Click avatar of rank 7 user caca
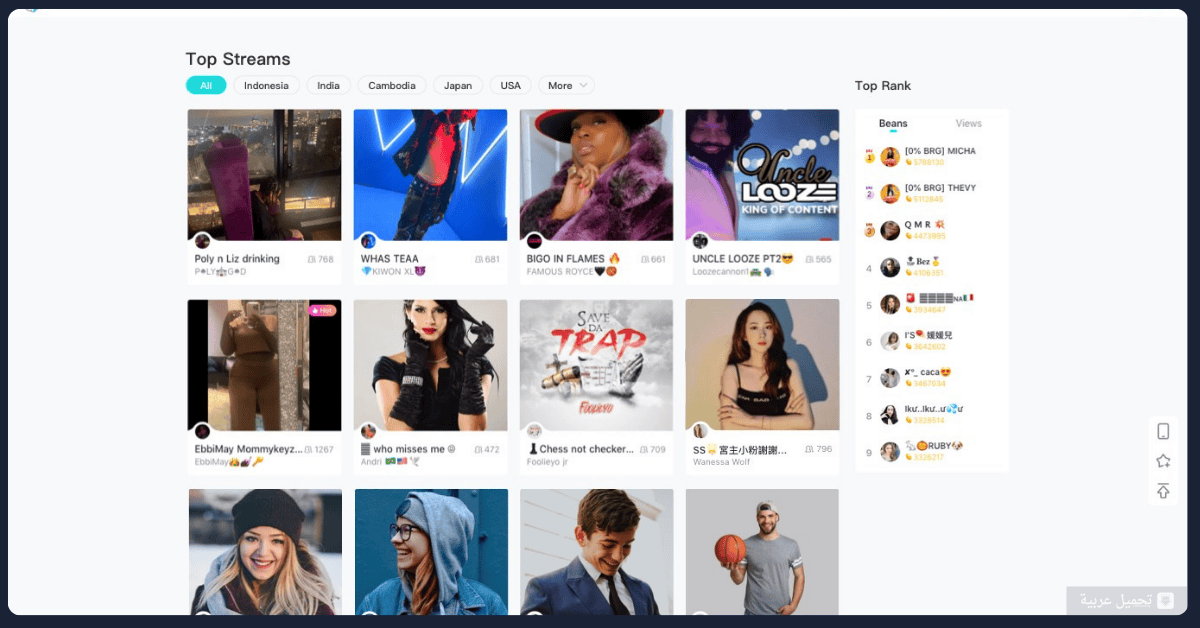 [x=890, y=378]
